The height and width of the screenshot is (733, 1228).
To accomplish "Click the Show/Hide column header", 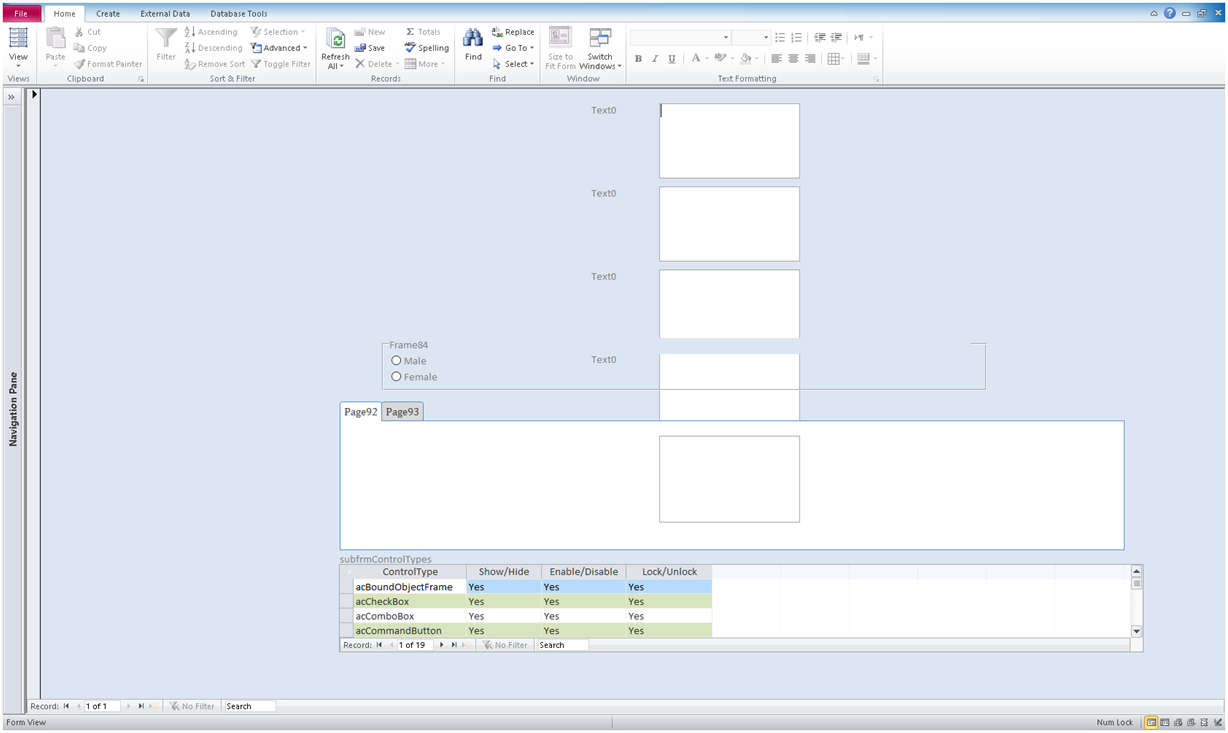I will click(504, 572).
